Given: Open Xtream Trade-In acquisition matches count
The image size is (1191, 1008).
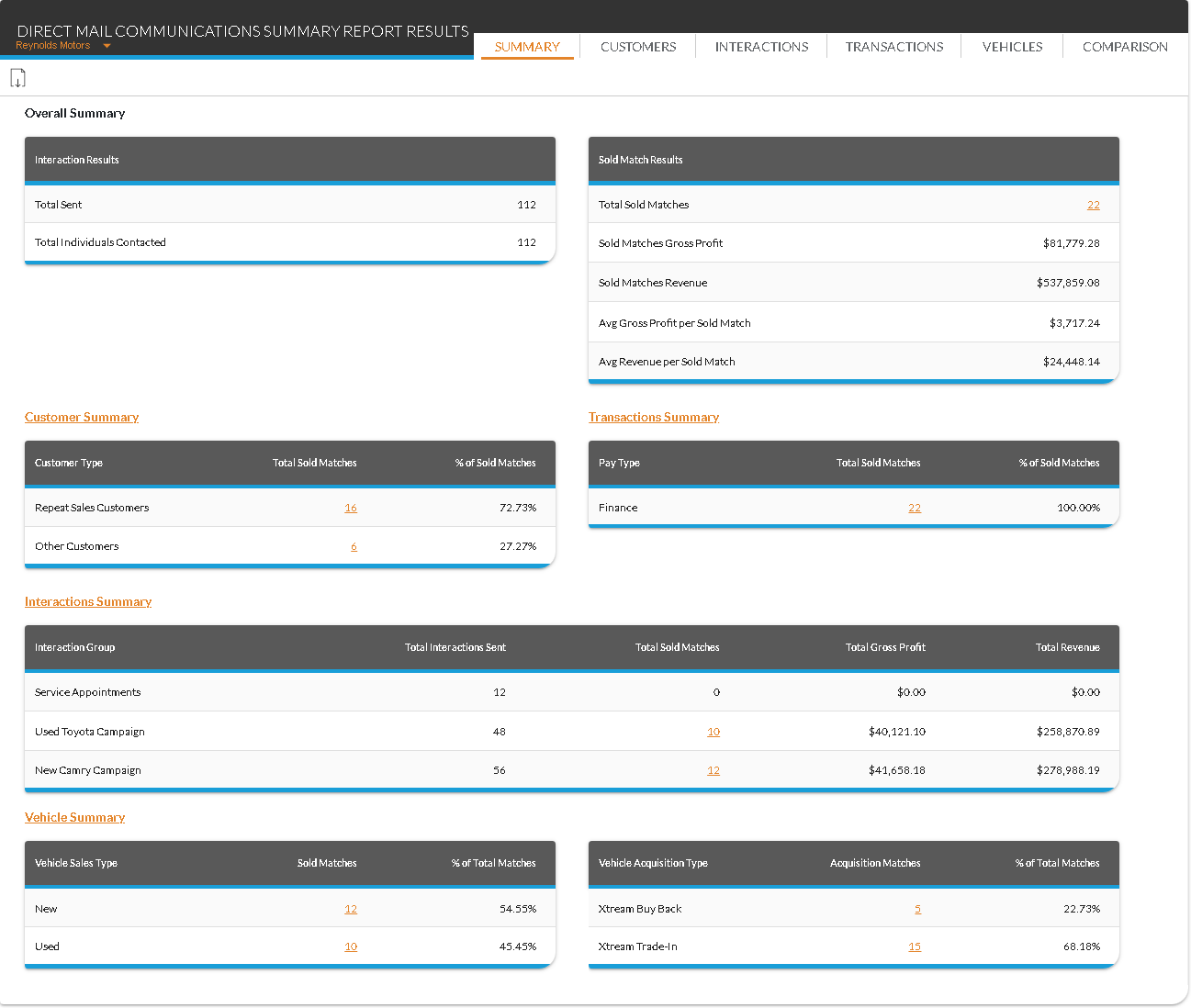Looking at the screenshot, I should pyautogui.click(x=914, y=946).
